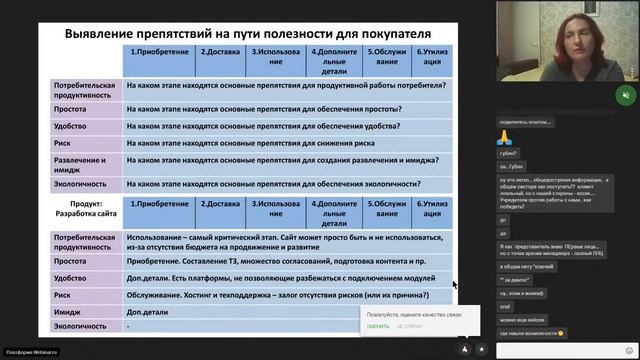This screenshot has height=360, width=640.
Task: Click slide title 'Выявление препятствий на пути полезности'
Action: tap(248, 33)
